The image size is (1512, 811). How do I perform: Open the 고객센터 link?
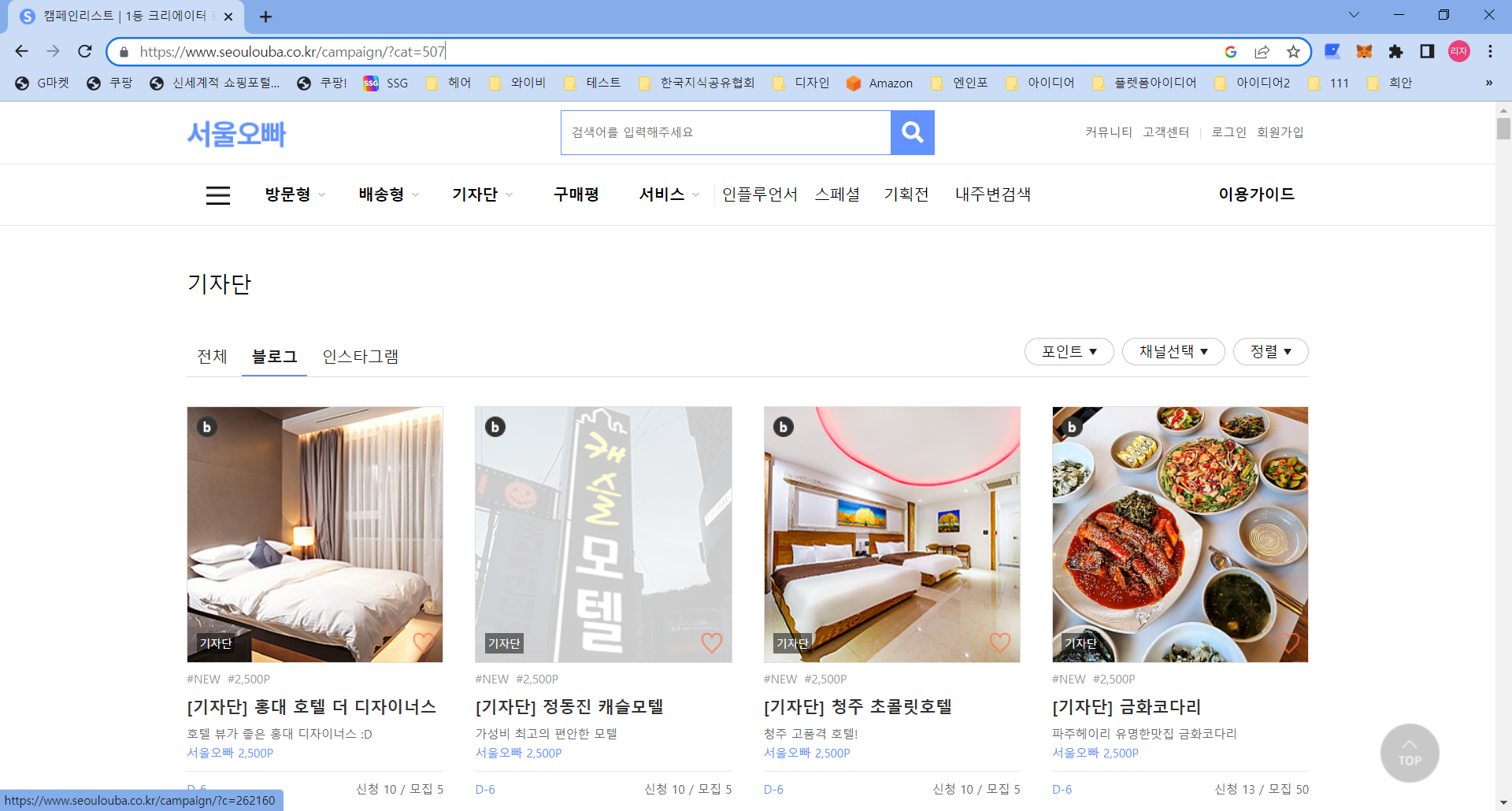1166,132
